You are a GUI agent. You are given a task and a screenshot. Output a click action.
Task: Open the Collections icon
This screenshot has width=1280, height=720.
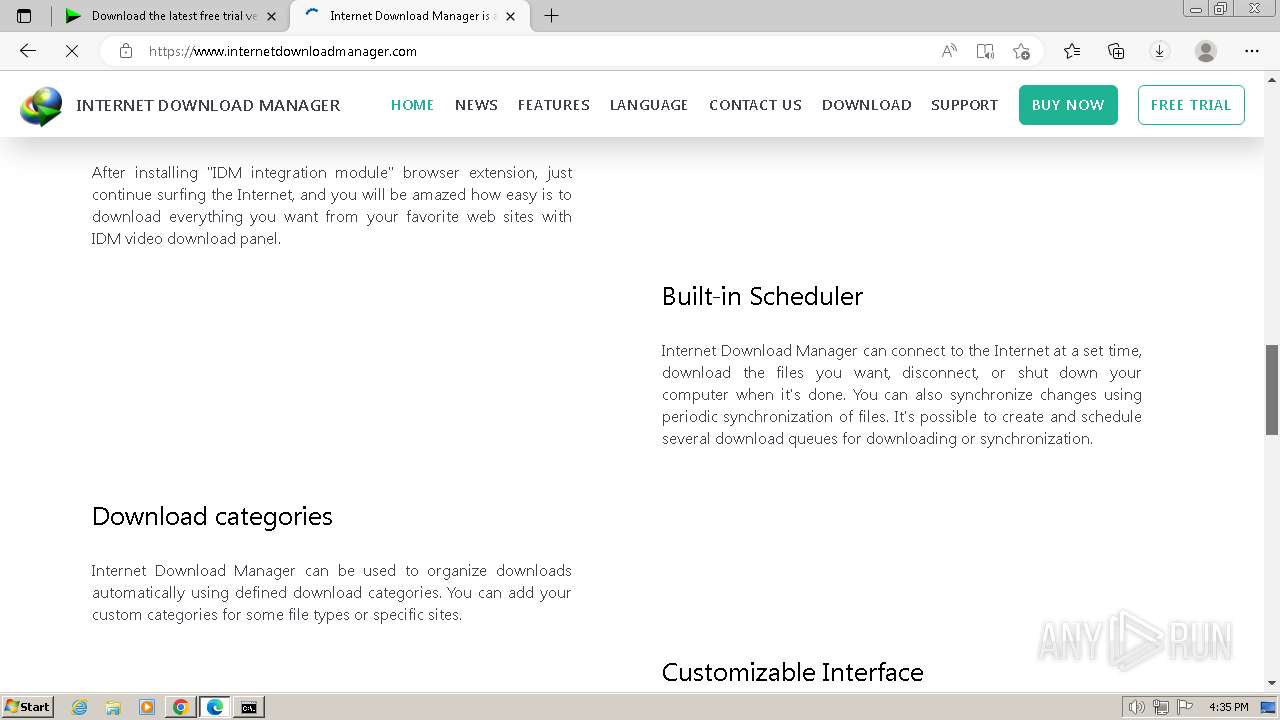coord(1116,51)
